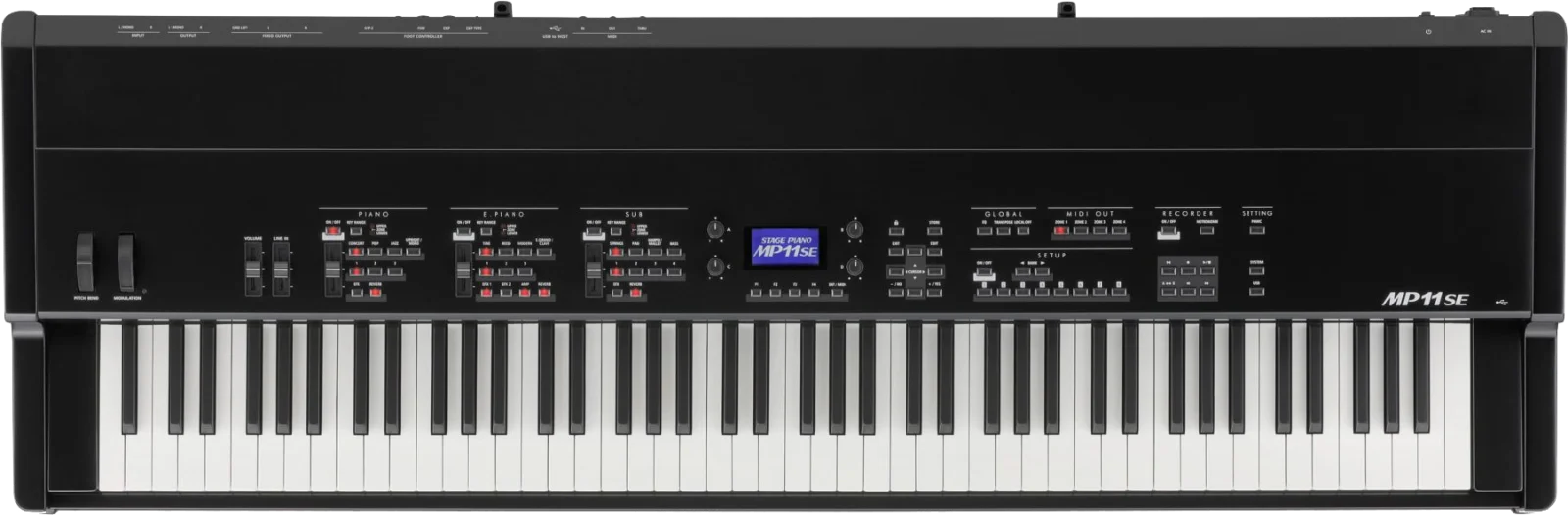This screenshot has width=1568, height=515.
Task: Click the cursor down button
Action: pos(914,292)
